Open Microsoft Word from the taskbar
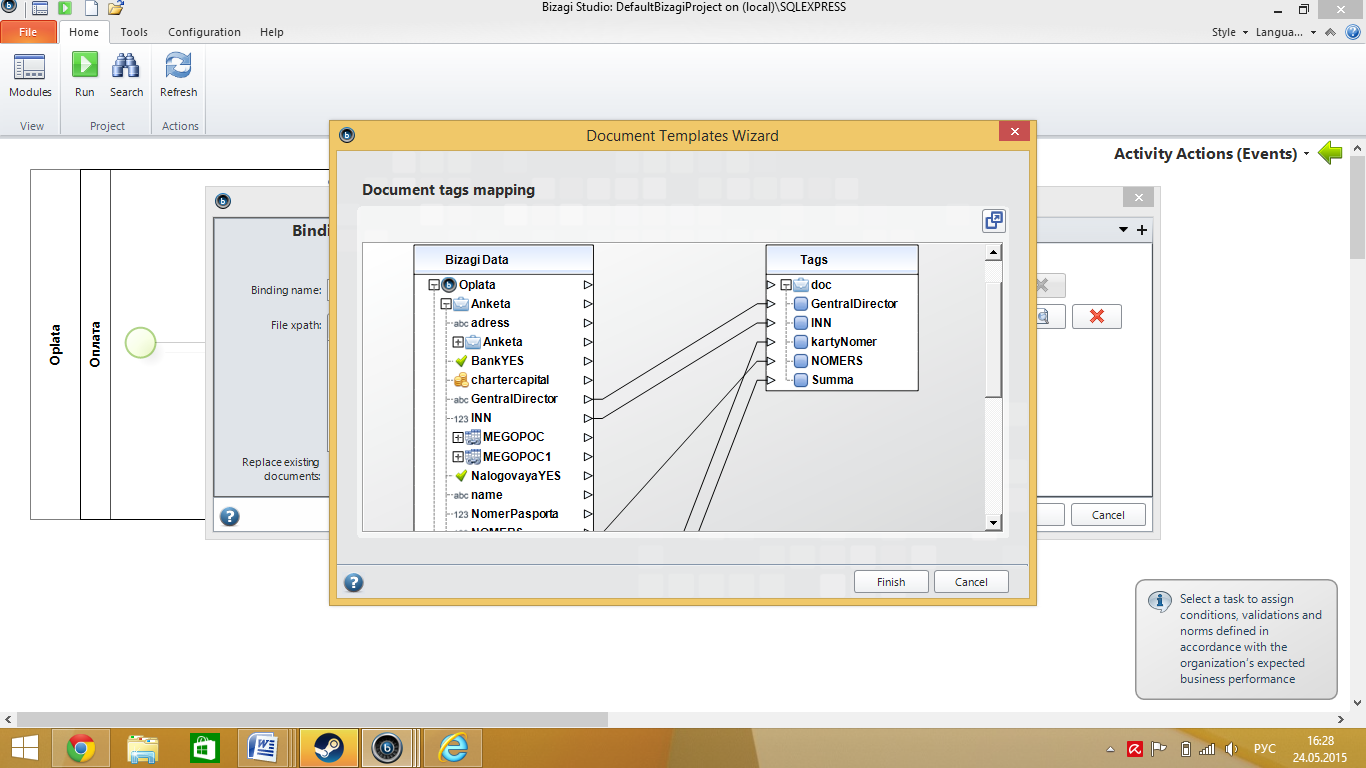 point(263,748)
